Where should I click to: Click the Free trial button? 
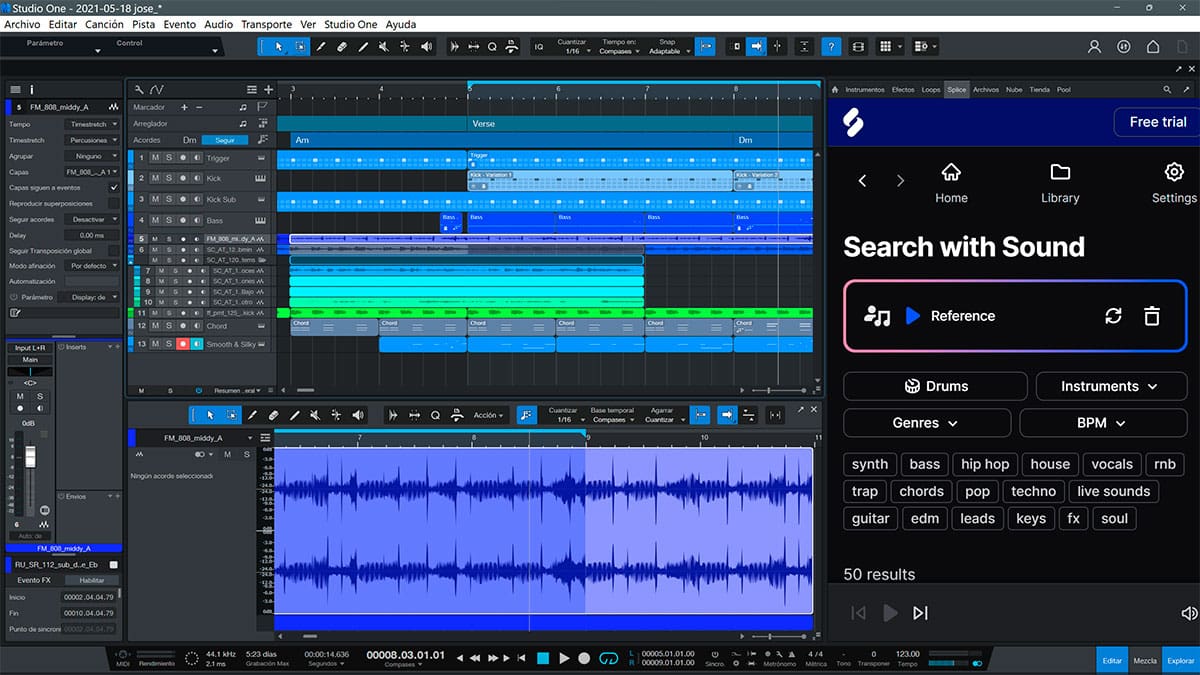click(1158, 122)
